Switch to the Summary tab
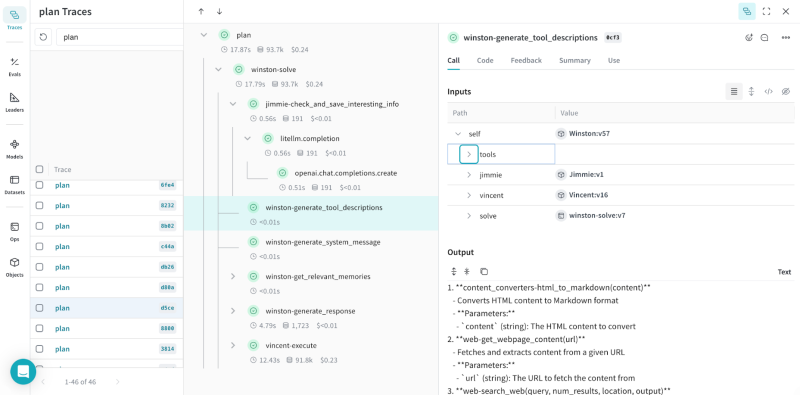800x395 pixels. (574, 60)
